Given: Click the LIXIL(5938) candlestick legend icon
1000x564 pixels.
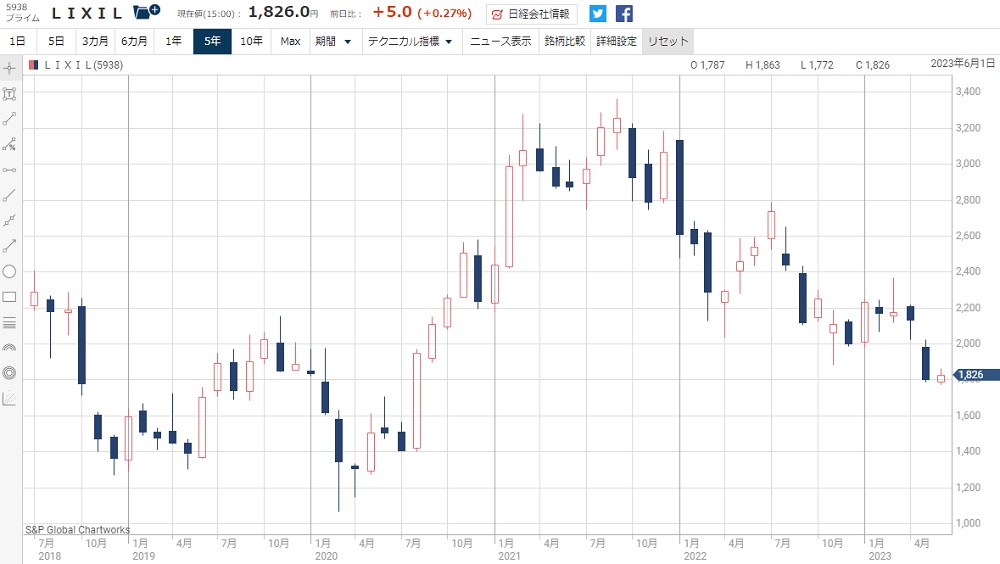Looking at the screenshot, I should (33, 65).
